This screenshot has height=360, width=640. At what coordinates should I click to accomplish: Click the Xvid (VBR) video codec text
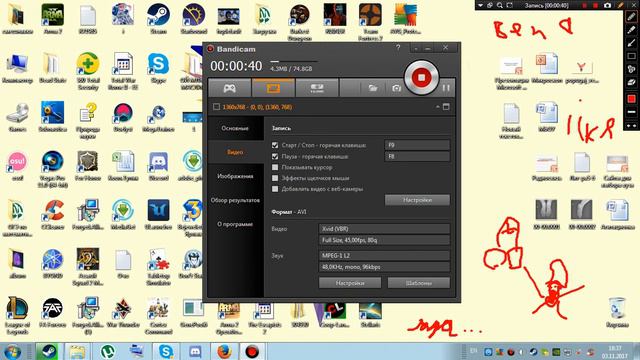point(335,229)
